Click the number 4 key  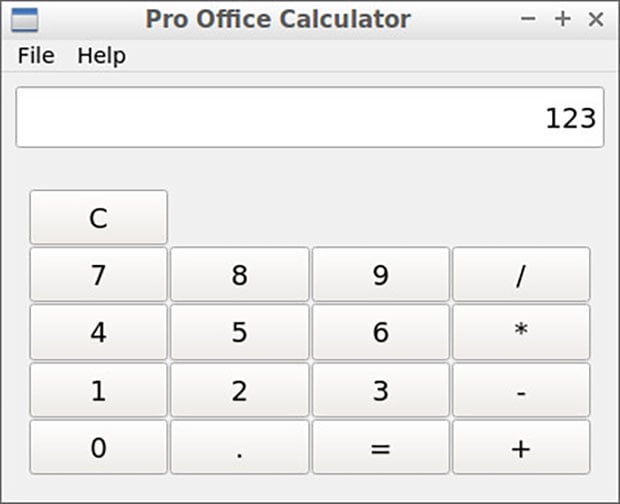click(98, 332)
